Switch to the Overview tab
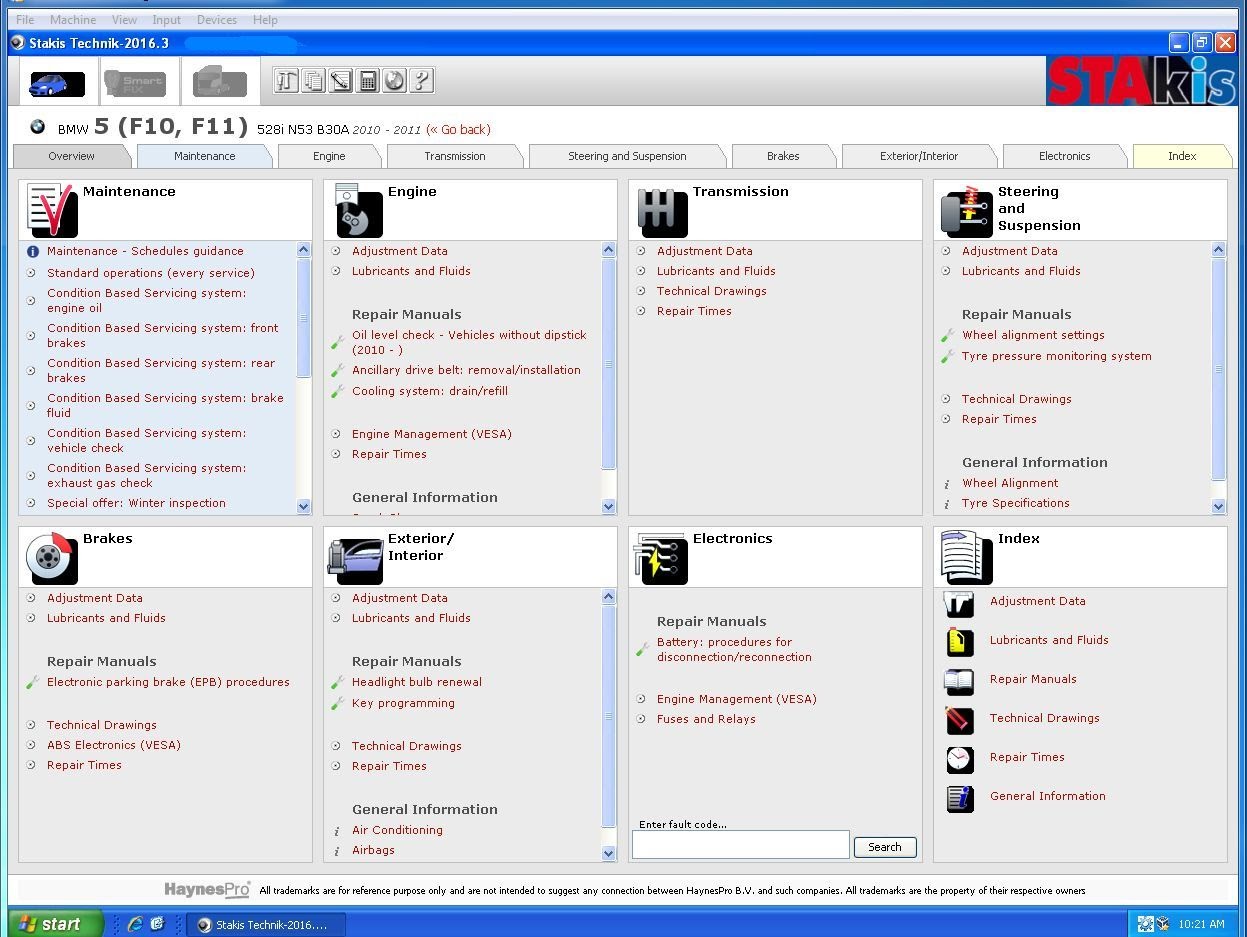 point(72,156)
